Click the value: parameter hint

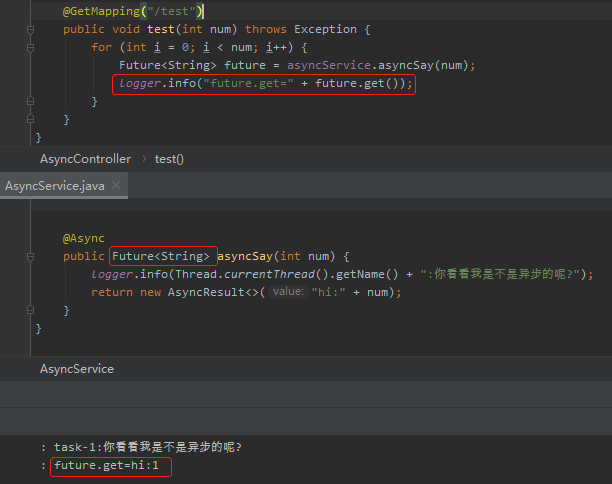pos(288,292)
